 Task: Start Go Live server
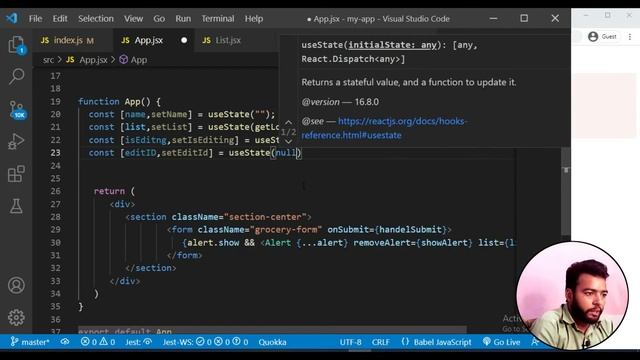[501, 342]
